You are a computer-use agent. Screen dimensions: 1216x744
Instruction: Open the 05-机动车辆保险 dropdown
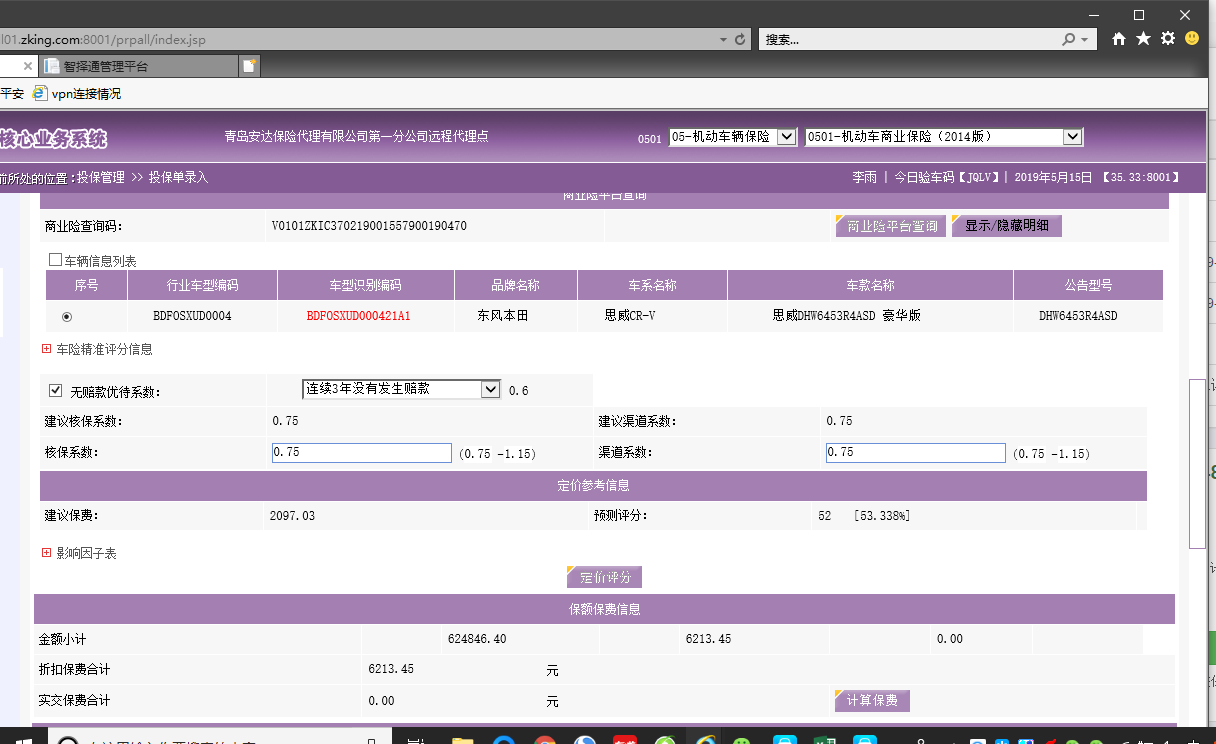pyautogui.click(x=786, y=137)
